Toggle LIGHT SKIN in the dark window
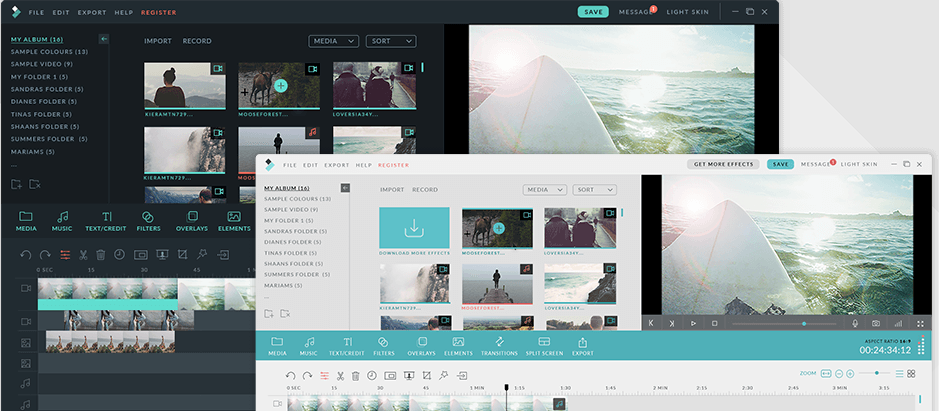Screen dimensions: 939x412 tap(687, 12)
